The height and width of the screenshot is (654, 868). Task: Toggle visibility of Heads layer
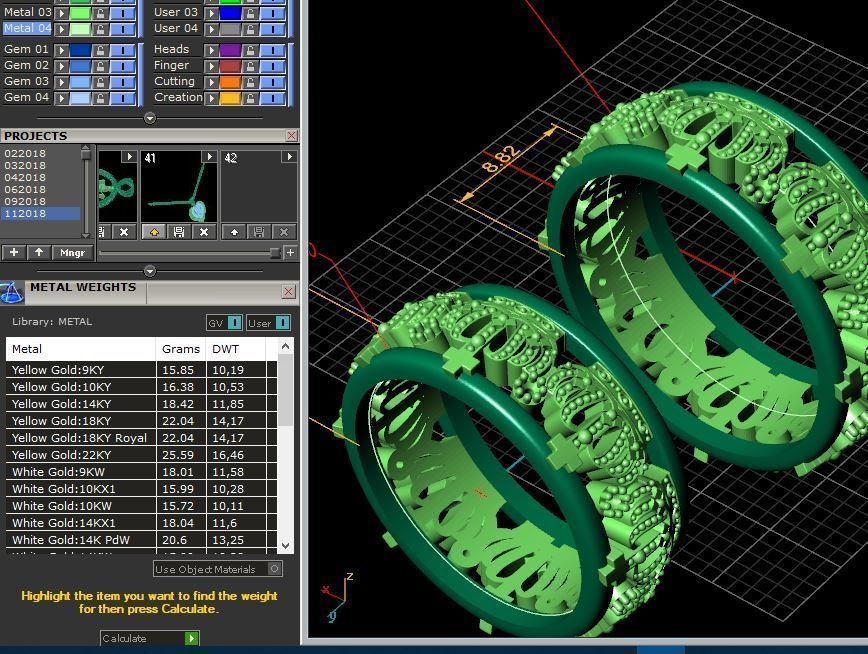[272, 50]
